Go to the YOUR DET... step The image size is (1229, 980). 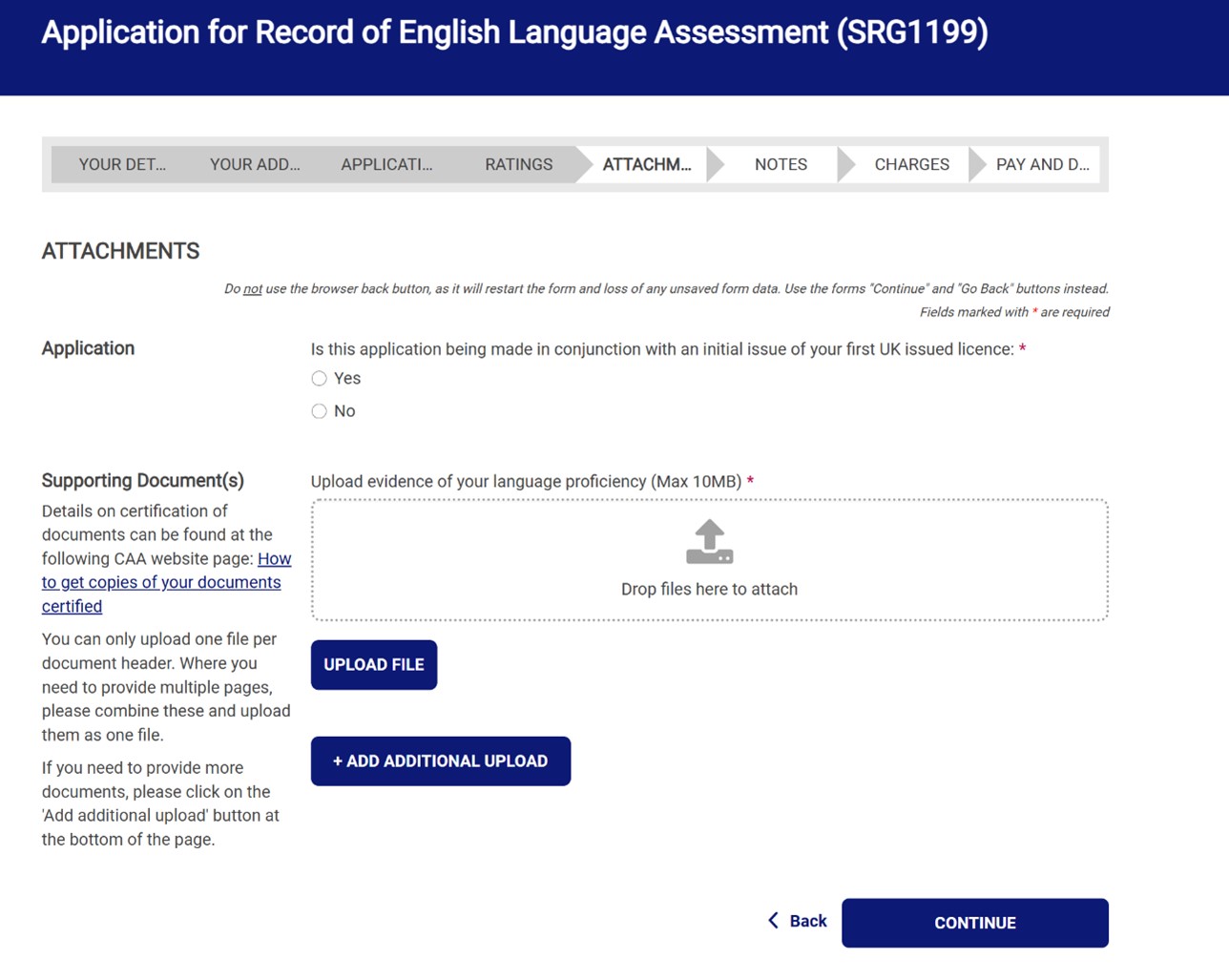(122, 164)
